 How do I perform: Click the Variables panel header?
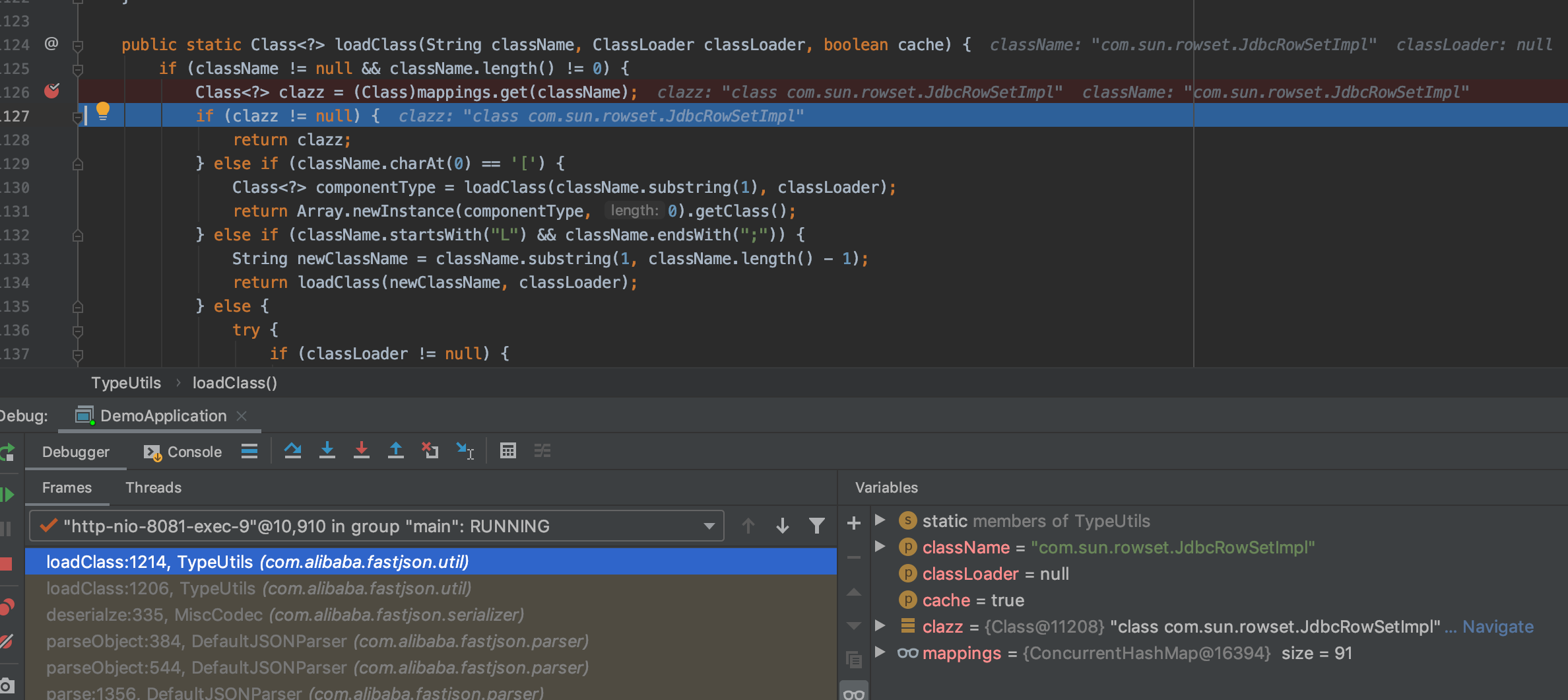[886, 487]
